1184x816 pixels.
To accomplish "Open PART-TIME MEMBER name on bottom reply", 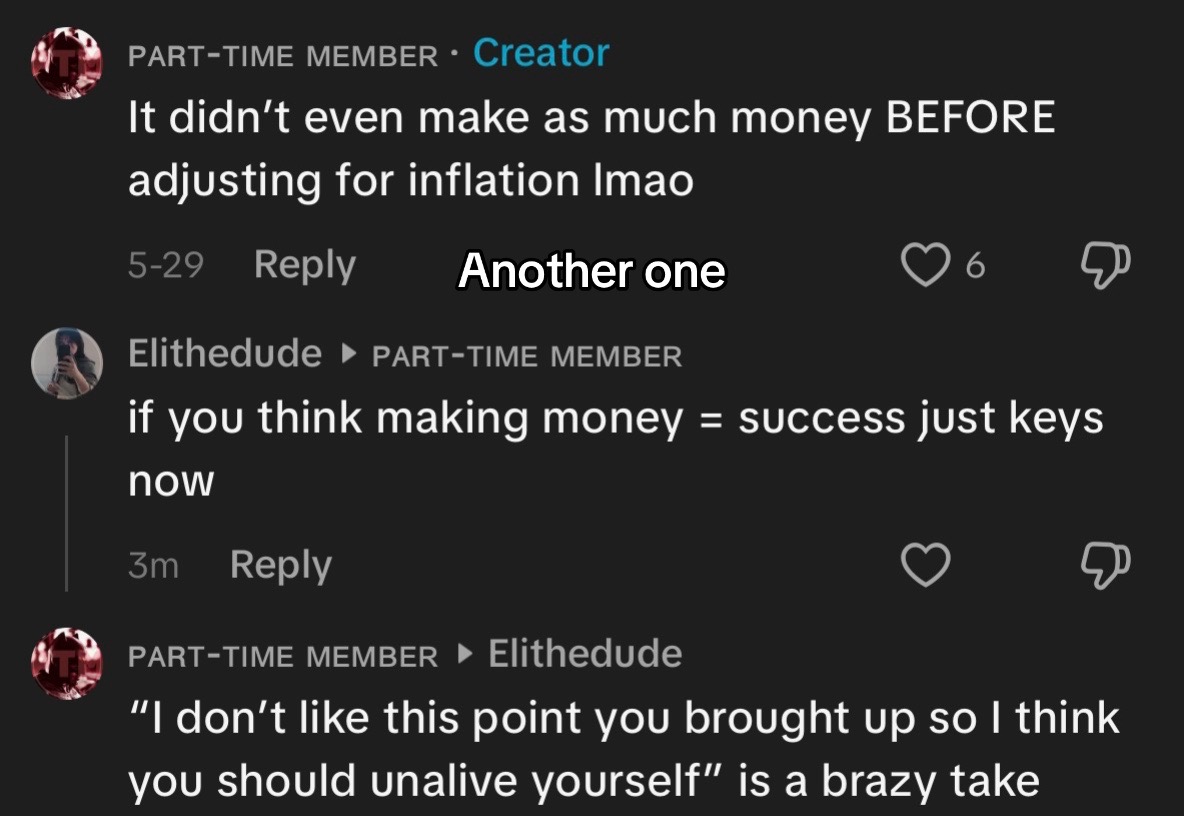I will click(283, 657).
